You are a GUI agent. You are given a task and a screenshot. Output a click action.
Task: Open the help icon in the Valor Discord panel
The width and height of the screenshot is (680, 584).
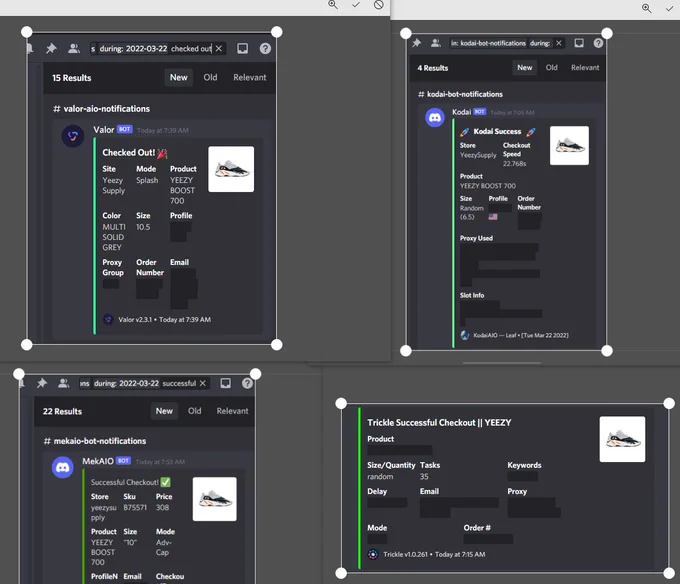(x=265, y=48)
